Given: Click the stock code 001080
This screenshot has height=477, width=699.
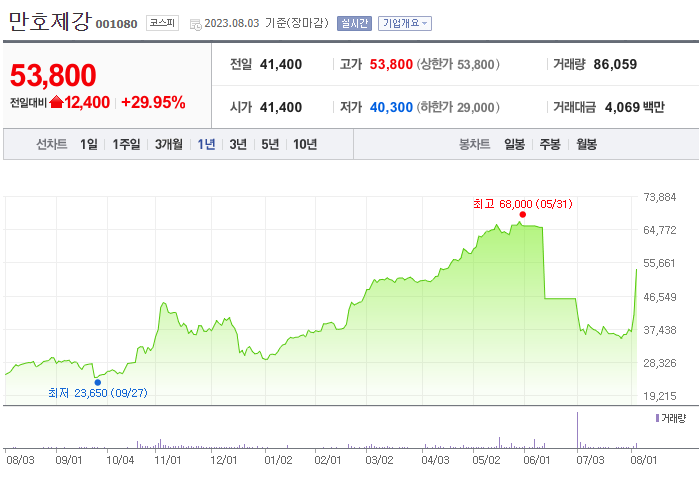Looking at the screenshot, I should tap(116, 24).
